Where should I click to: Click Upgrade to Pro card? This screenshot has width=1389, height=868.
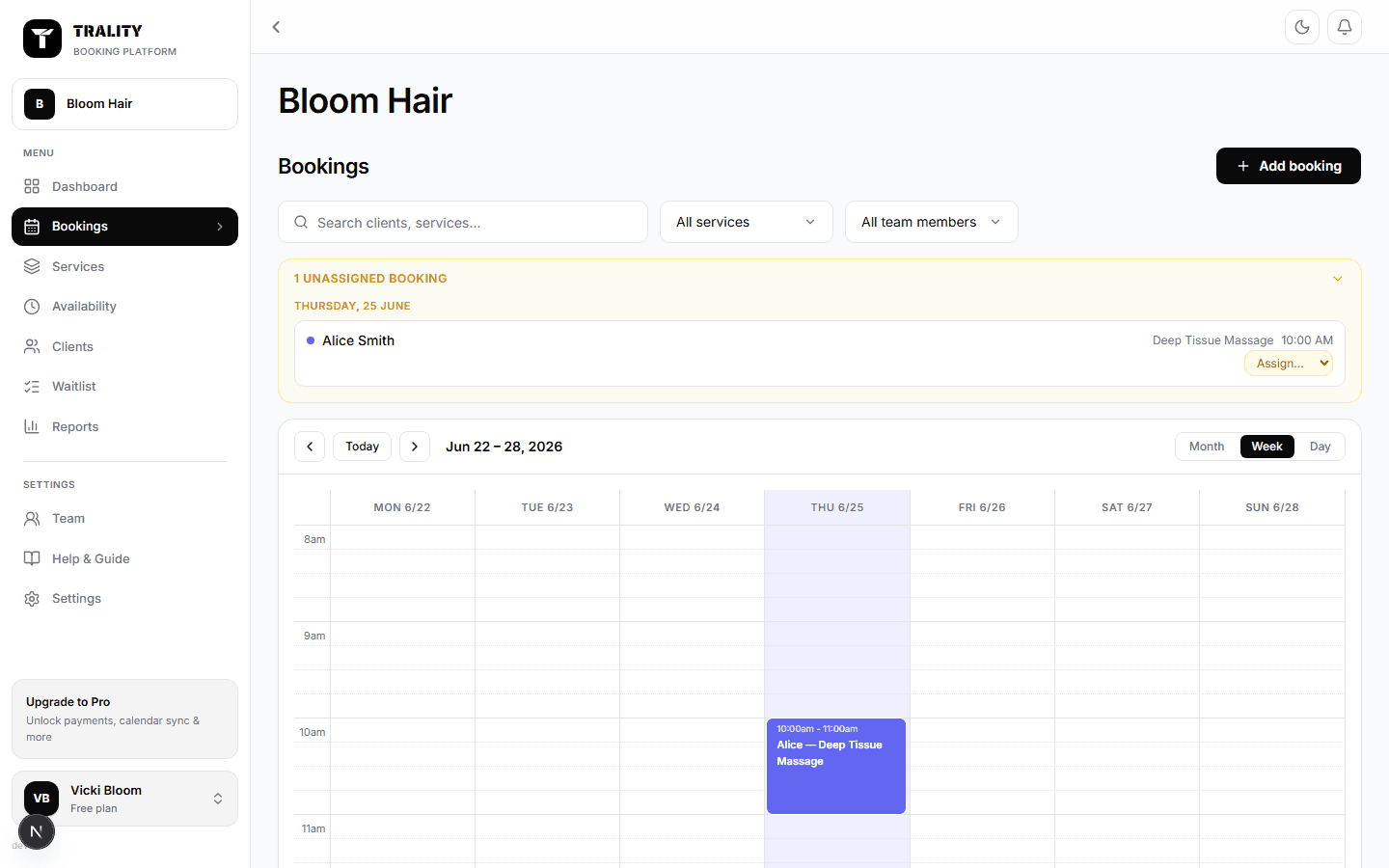point(124,719)
